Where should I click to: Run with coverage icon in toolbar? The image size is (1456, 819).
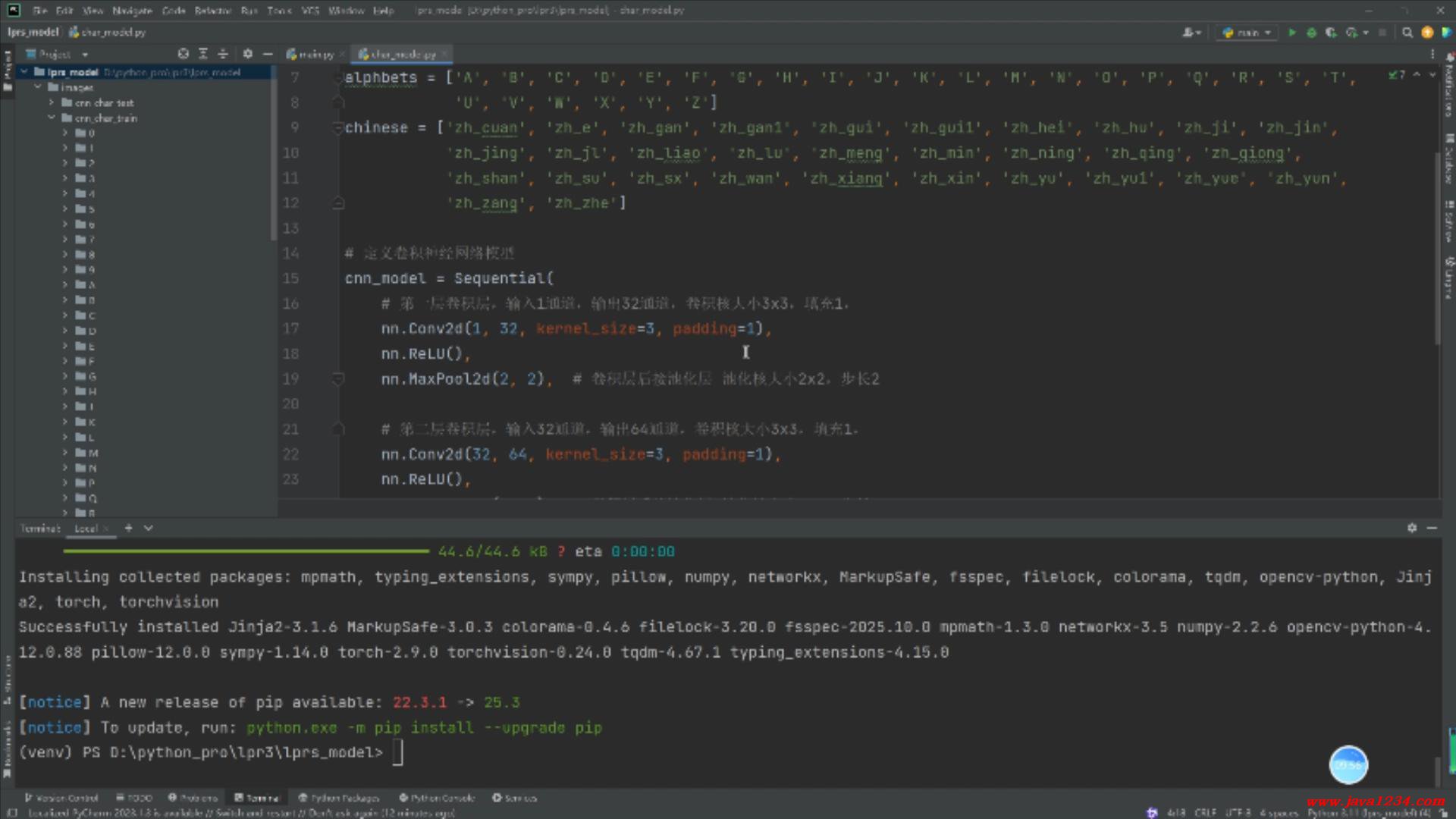(x=1331, y=33)
